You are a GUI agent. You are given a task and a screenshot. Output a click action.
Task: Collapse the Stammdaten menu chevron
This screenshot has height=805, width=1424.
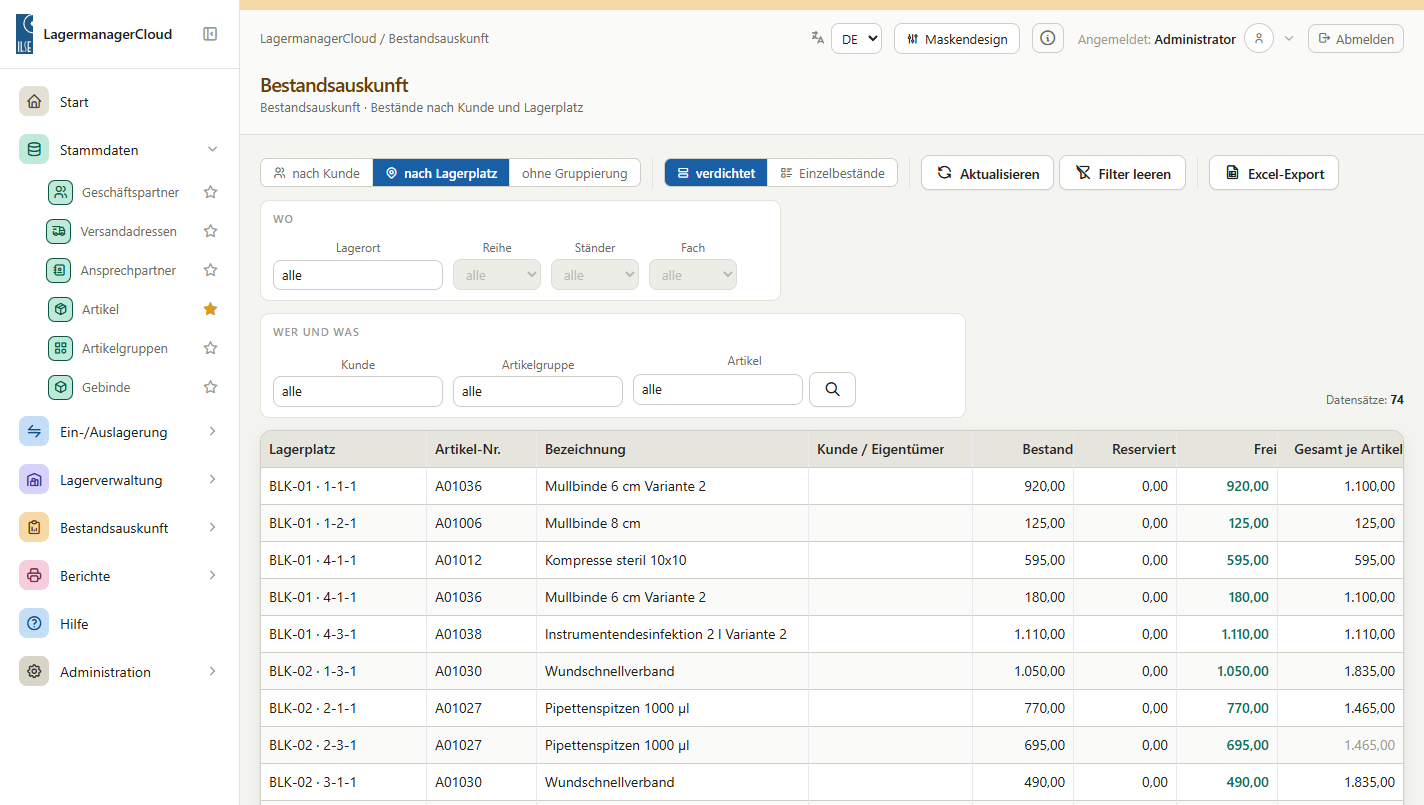click(212, 150)
